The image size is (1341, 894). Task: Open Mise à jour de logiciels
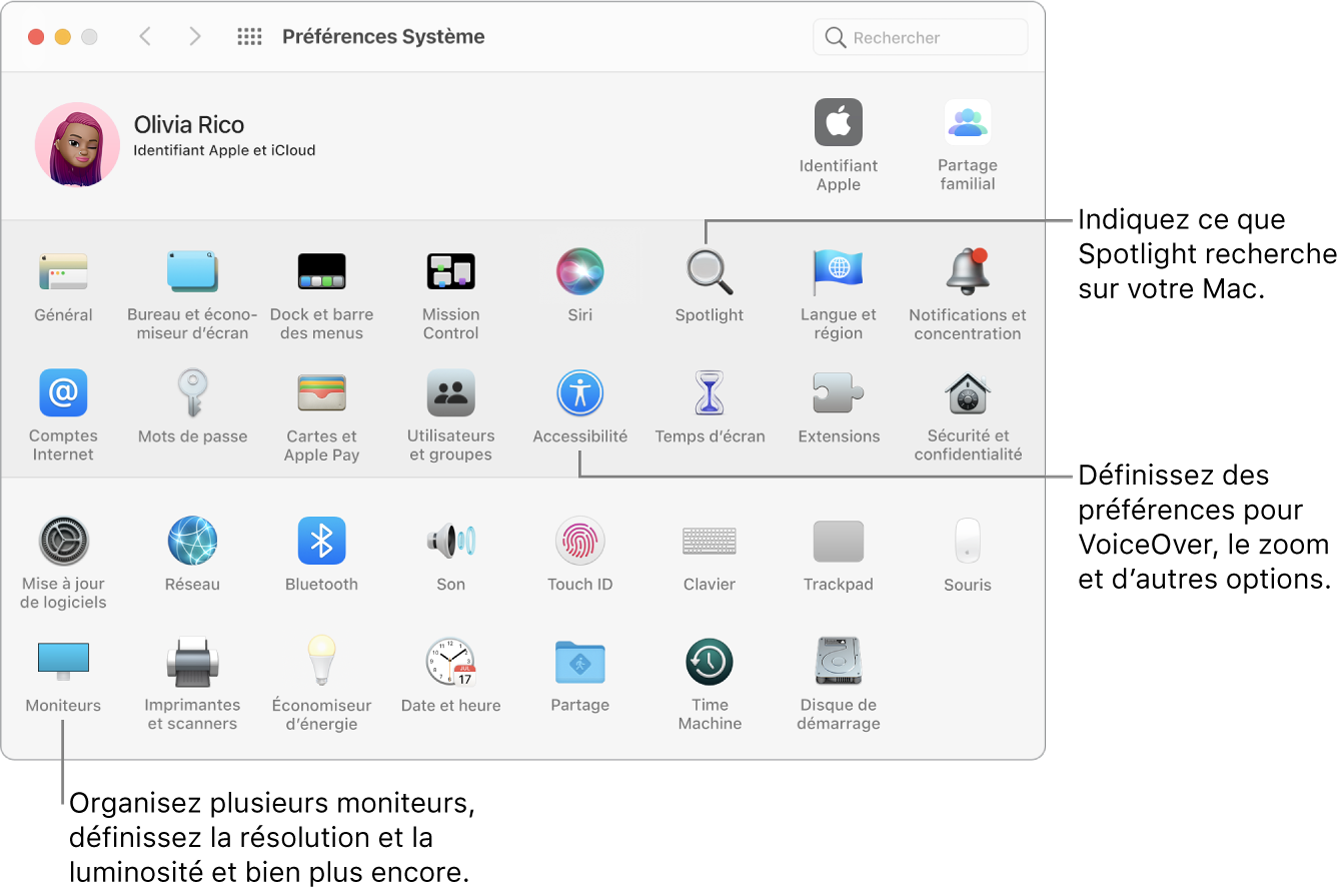[63, 541]
